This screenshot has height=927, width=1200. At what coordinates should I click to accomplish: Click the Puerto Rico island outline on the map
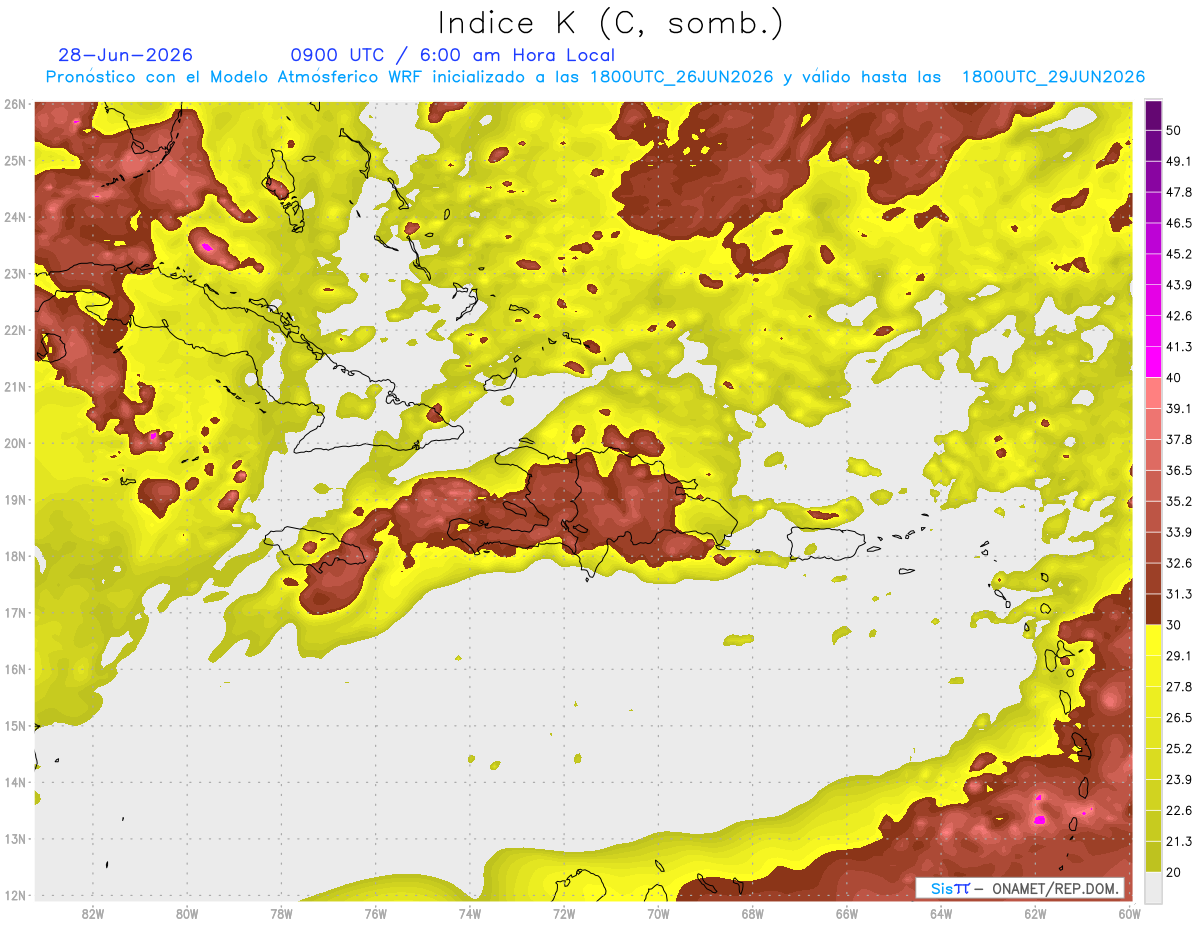point(825,543)
